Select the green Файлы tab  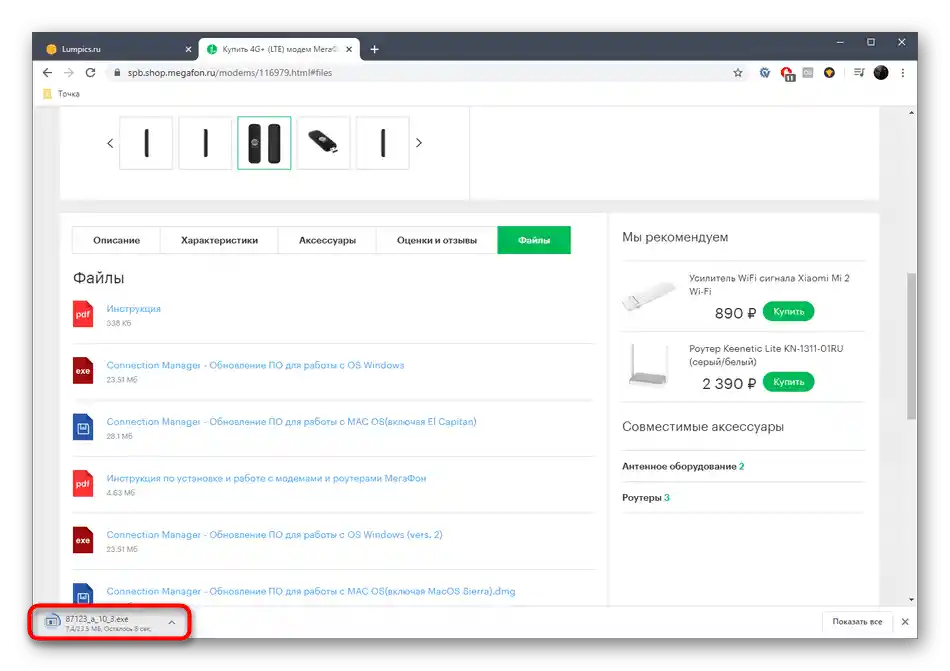534,240
